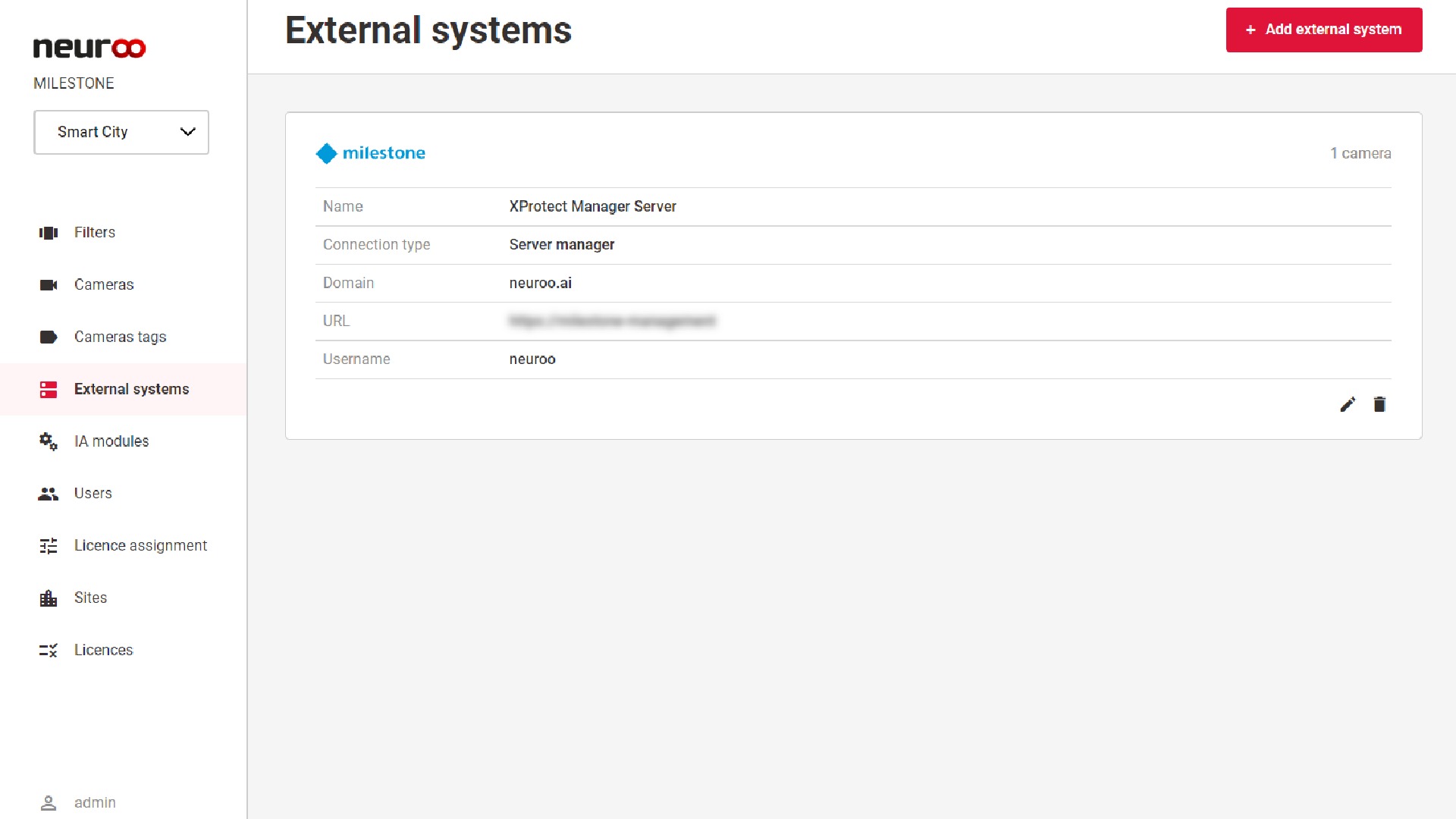The width and height of the screenshot is (1456, 819).
Task: Select the Server manager connection type value
Action: coord(562,245)
